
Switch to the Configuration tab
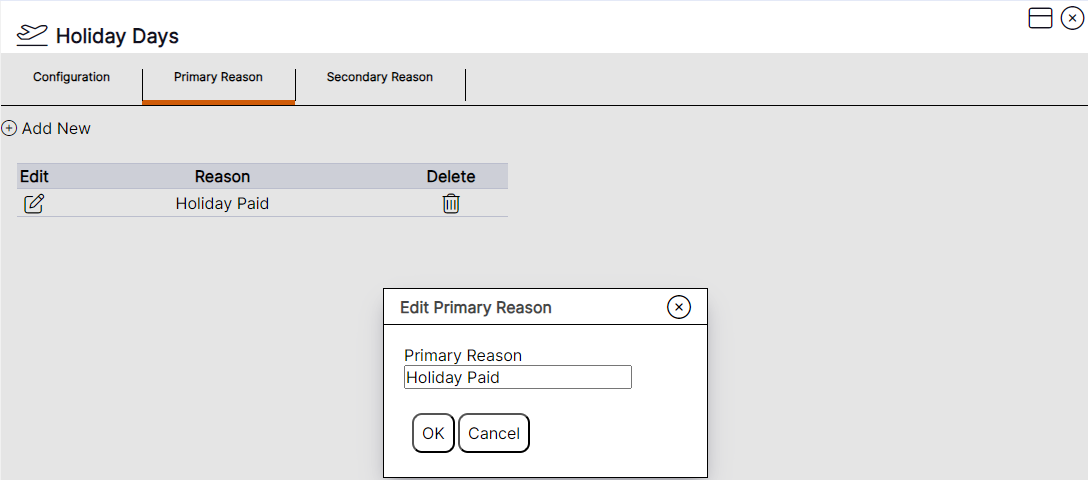pyautogui.click(x=71, y=77)
